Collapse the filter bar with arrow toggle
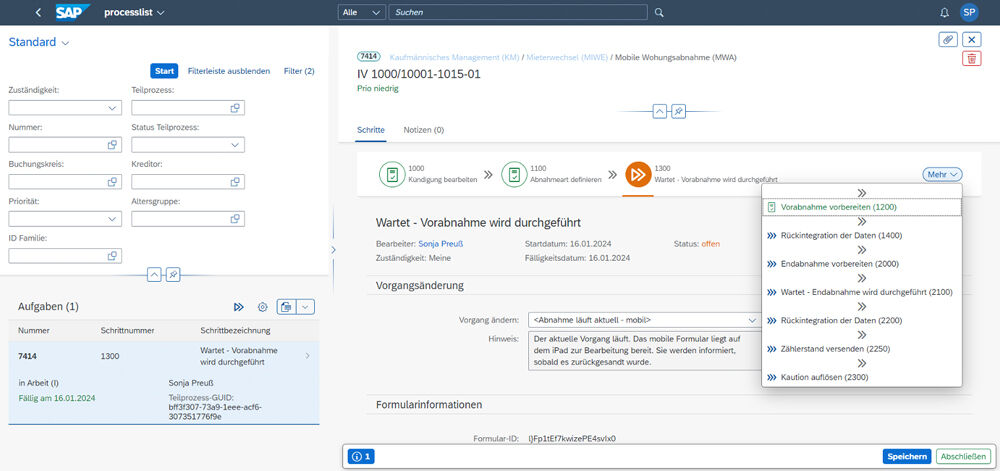Image resolution: width=1000 pixels, height=471 pixels. [155, 274]
